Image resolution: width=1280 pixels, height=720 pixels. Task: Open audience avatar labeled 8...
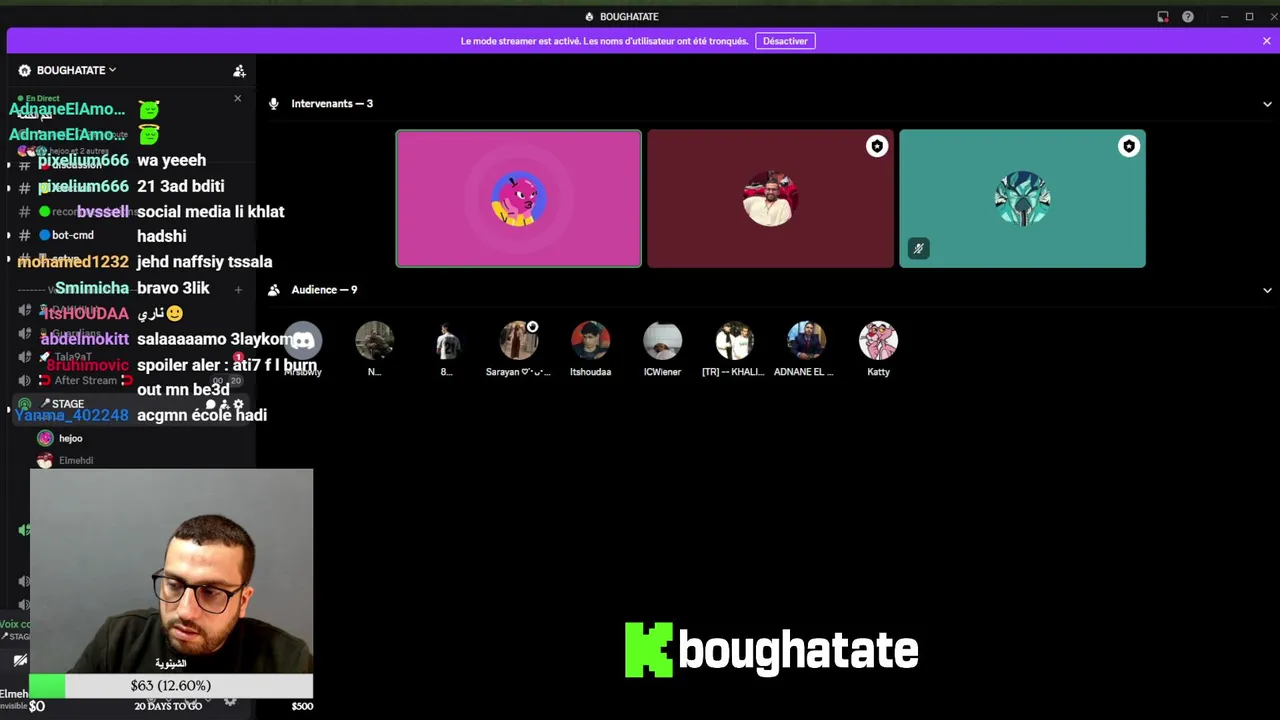(447, 342)
